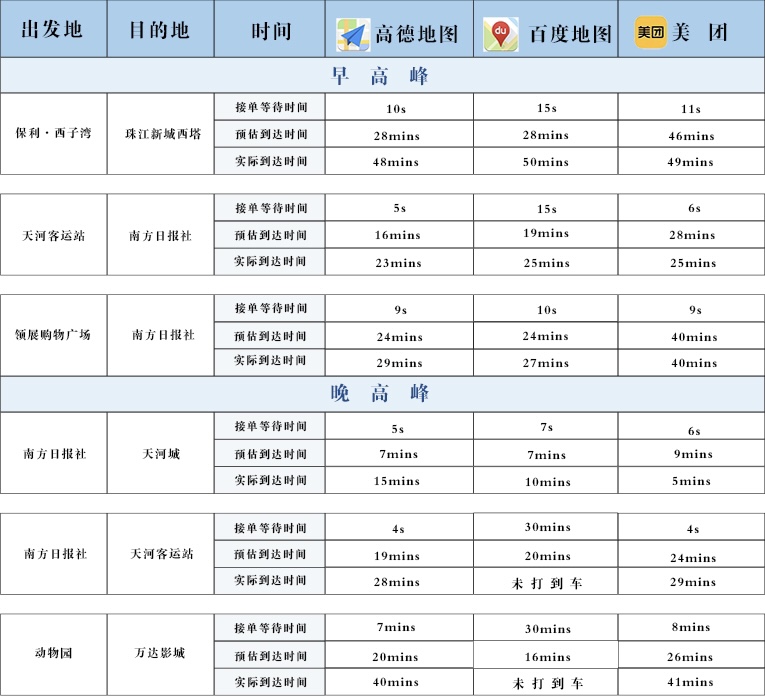Select the 出发地 column header
Viewport: 765px width, 700px height.
[52, 30]
